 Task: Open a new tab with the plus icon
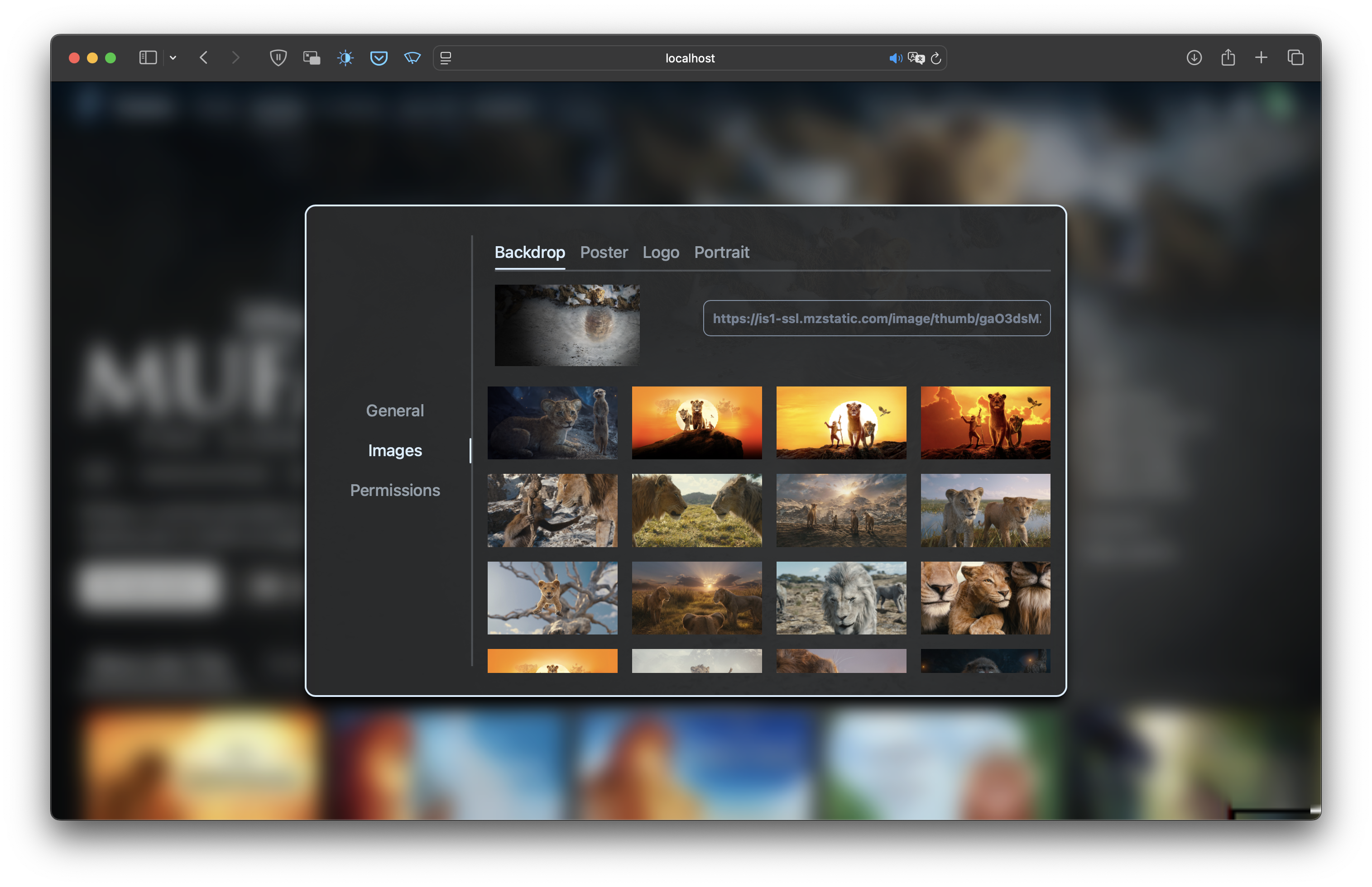(x=1262, y=57)
